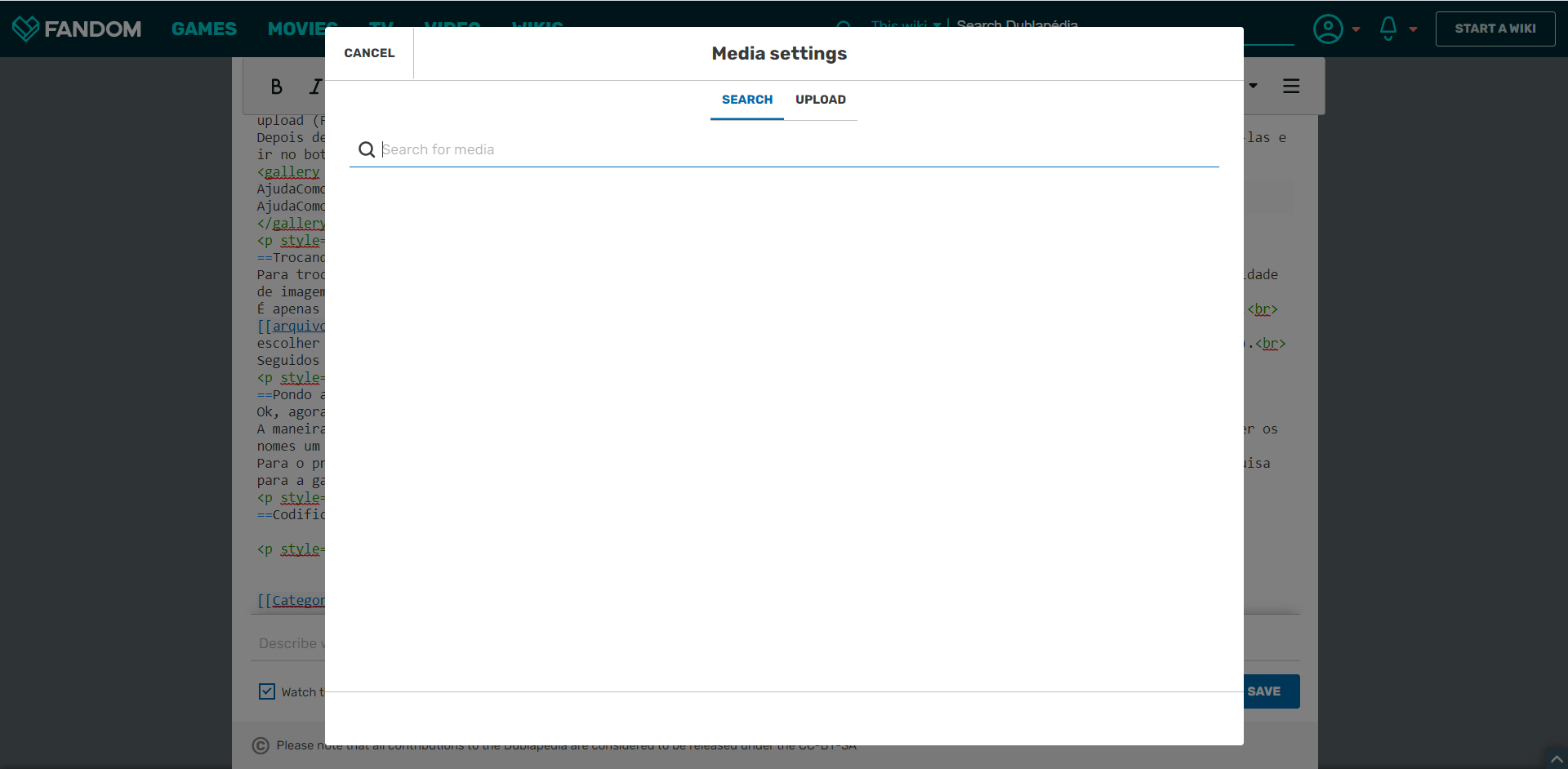Switch to the Upload tab
This screenshot has height=769, width=1568.
tap(821, 100)
